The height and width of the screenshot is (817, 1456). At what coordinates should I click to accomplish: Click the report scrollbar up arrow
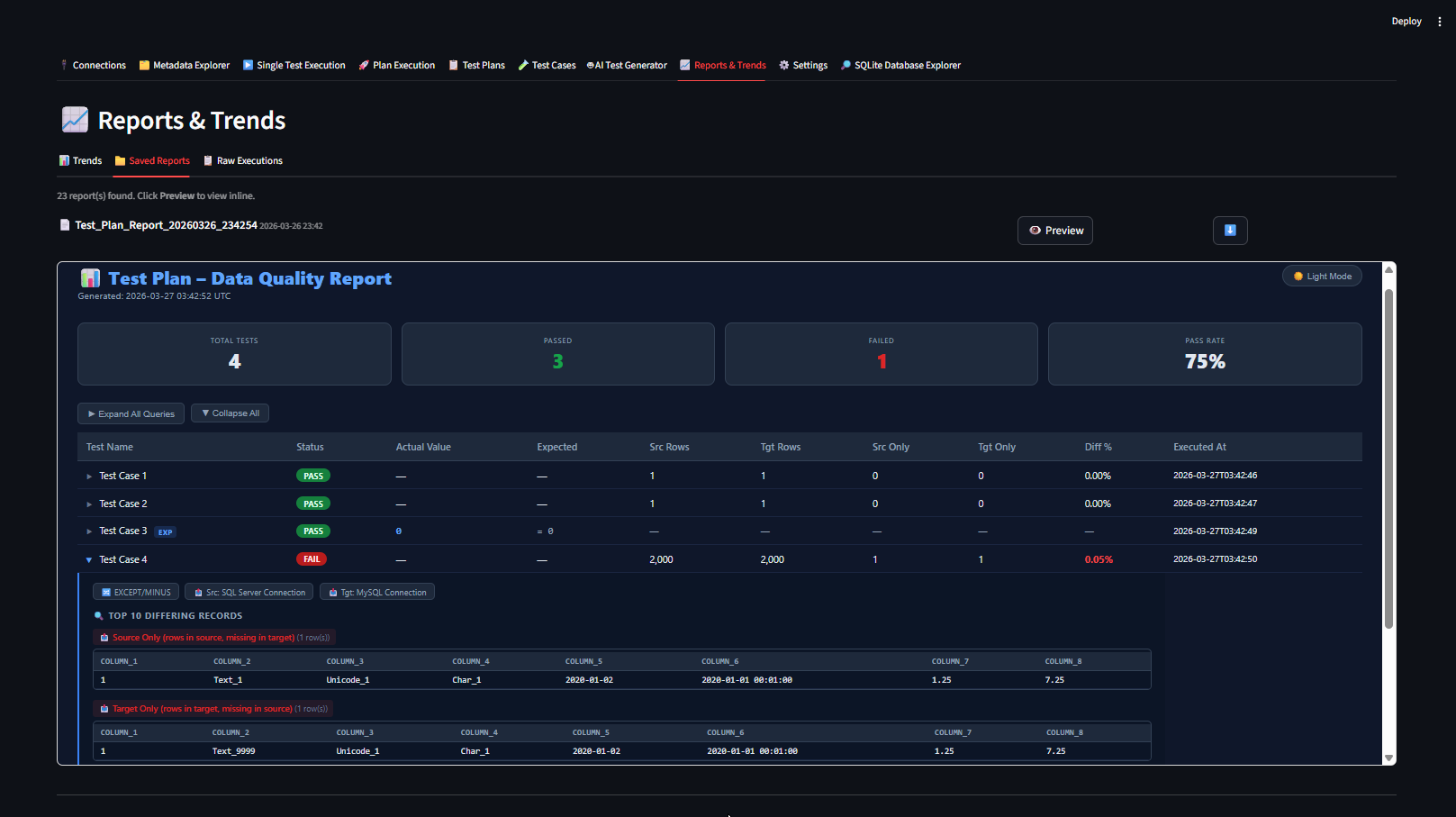pos(1389,269)
